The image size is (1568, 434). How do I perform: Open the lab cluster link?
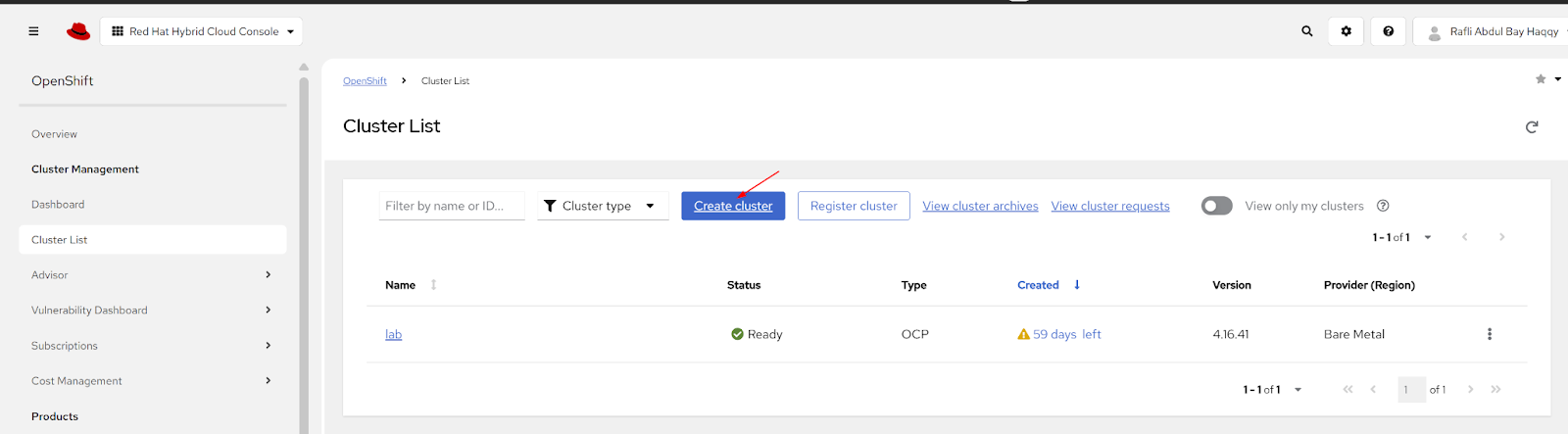click(393, 334)
